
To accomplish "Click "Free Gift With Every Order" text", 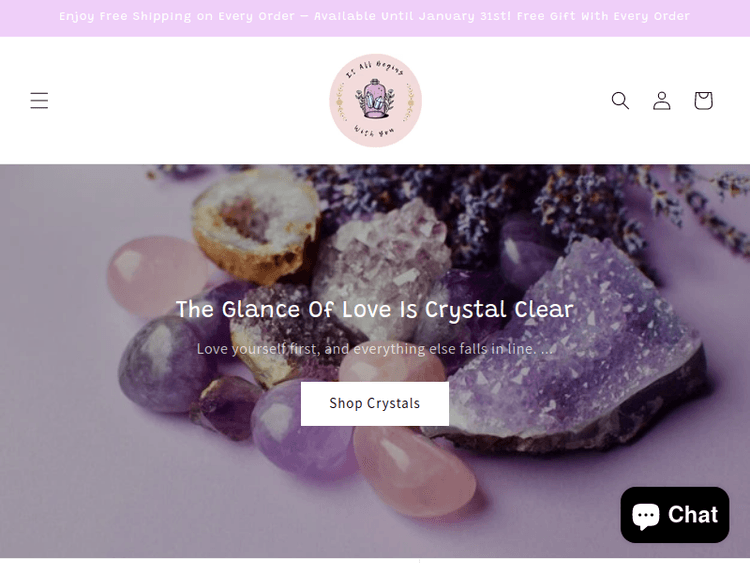I will tap(603, 16).
